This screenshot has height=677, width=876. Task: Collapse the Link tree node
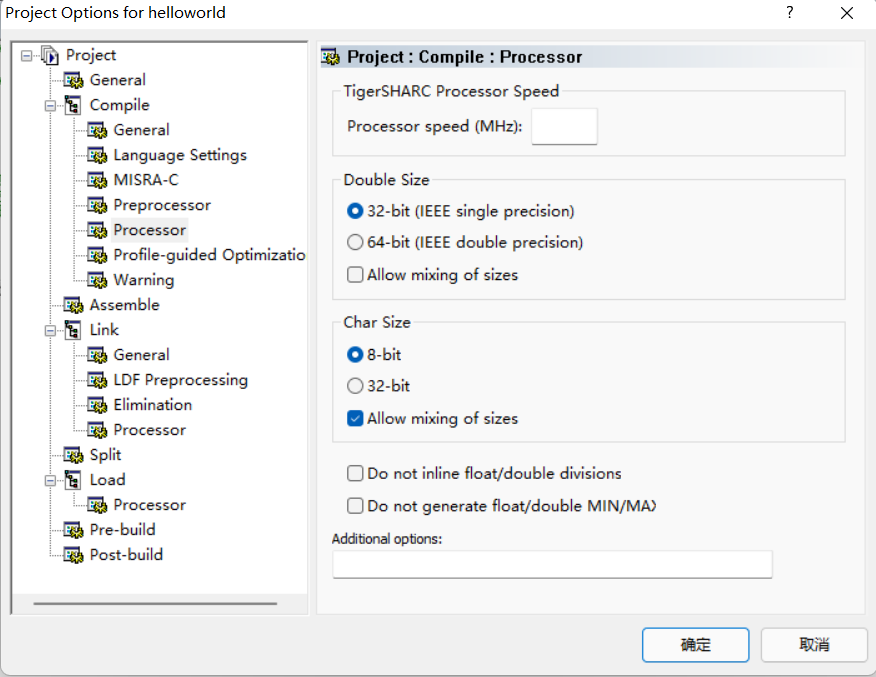[x=50, y=331]
